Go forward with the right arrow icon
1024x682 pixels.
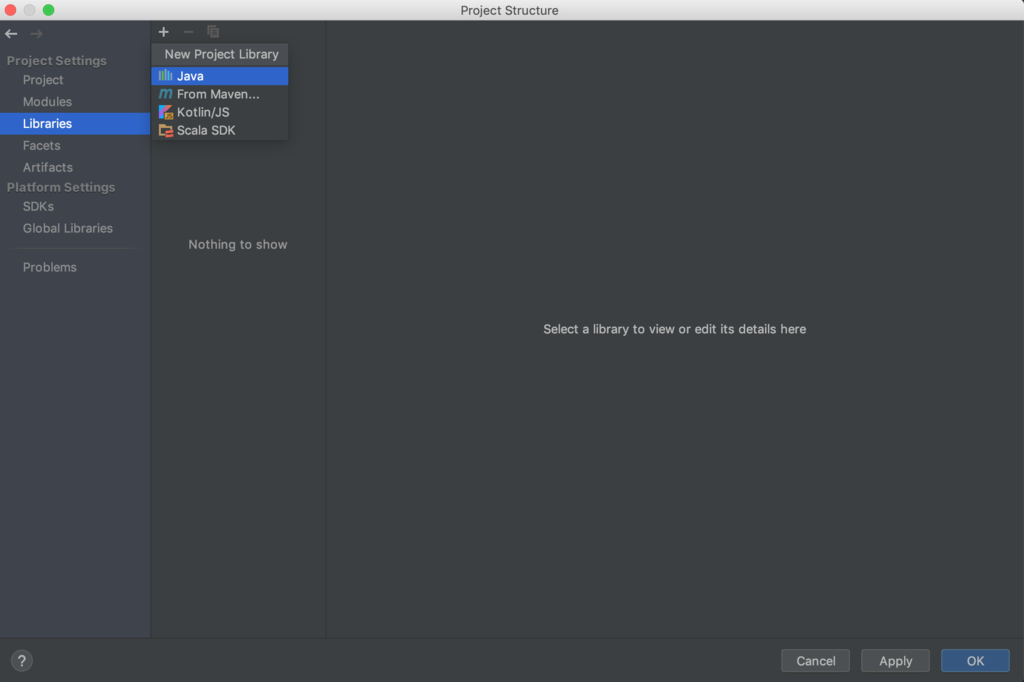(x=37, y=33)
